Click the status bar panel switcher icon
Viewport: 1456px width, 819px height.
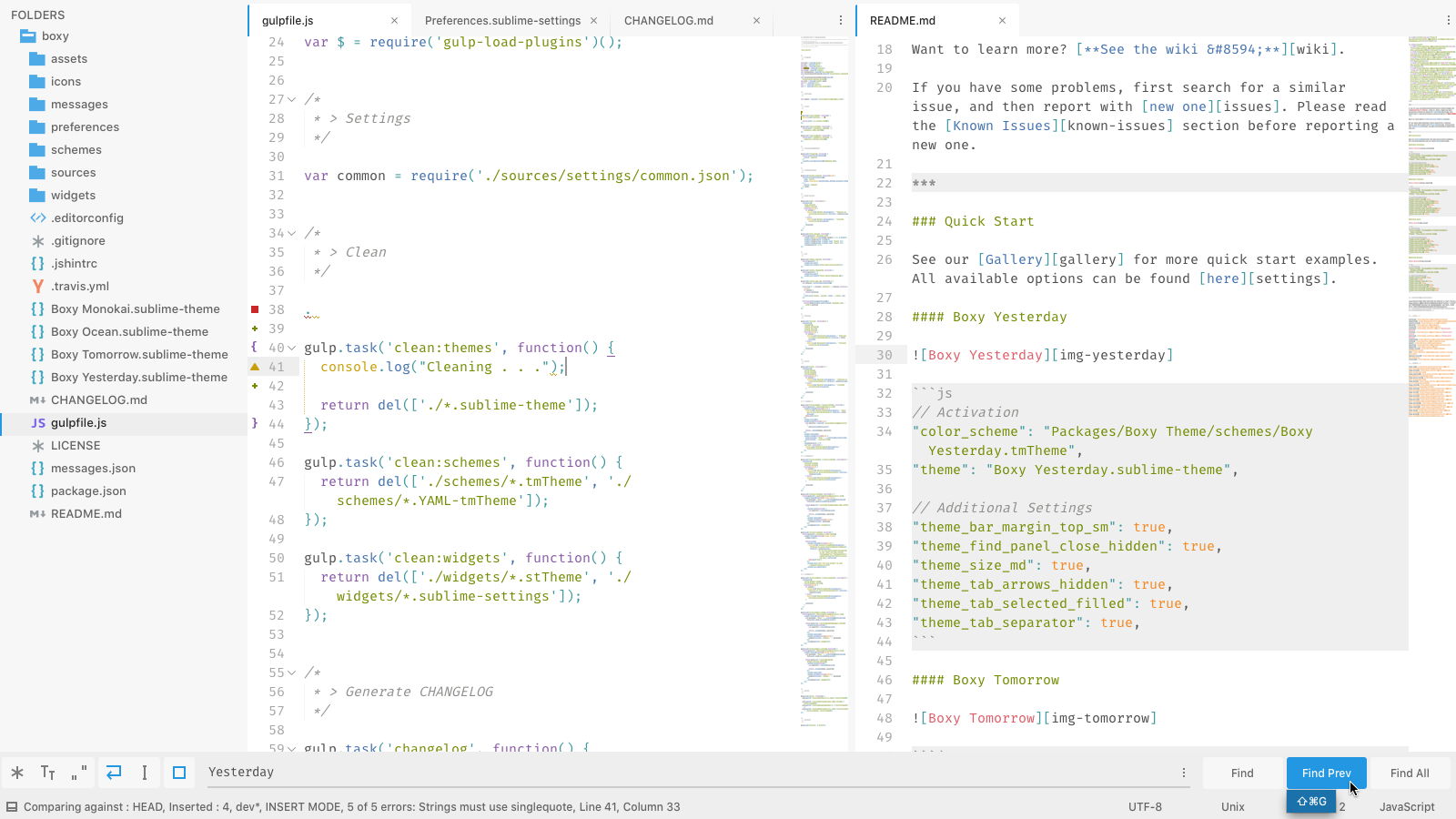click(12, 806)
